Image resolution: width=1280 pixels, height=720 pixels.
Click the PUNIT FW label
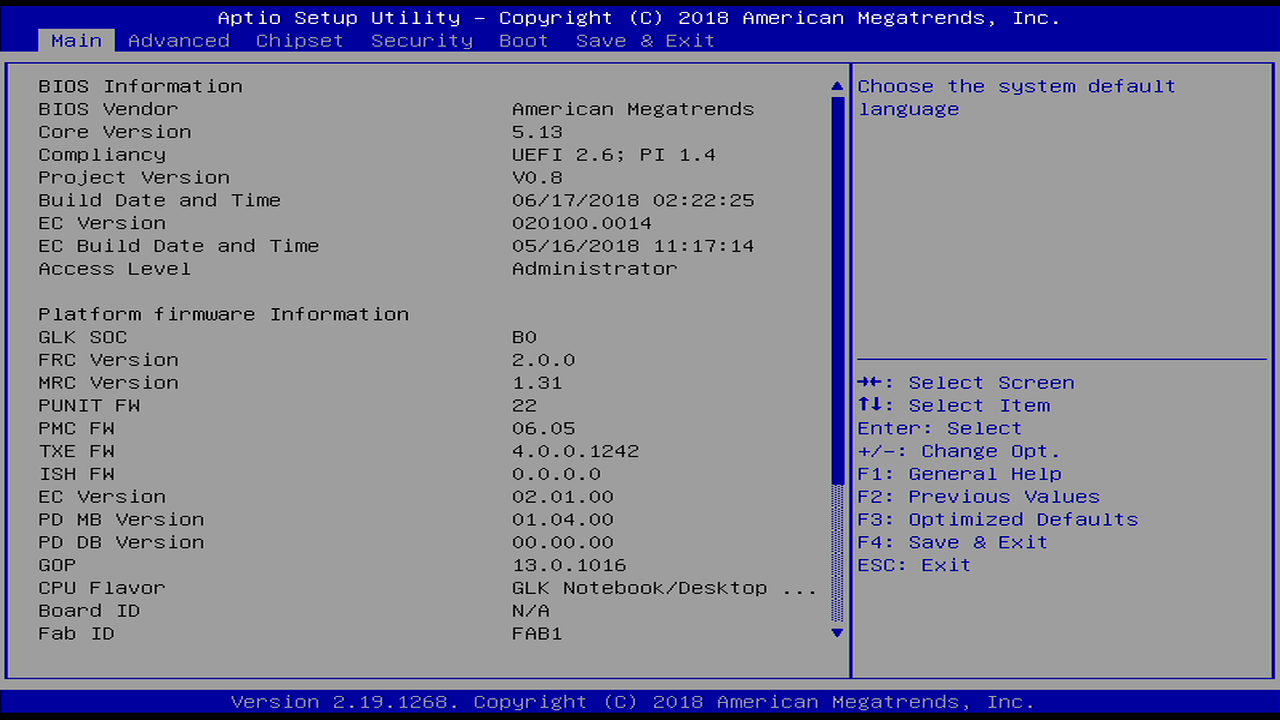pos(89,406)
